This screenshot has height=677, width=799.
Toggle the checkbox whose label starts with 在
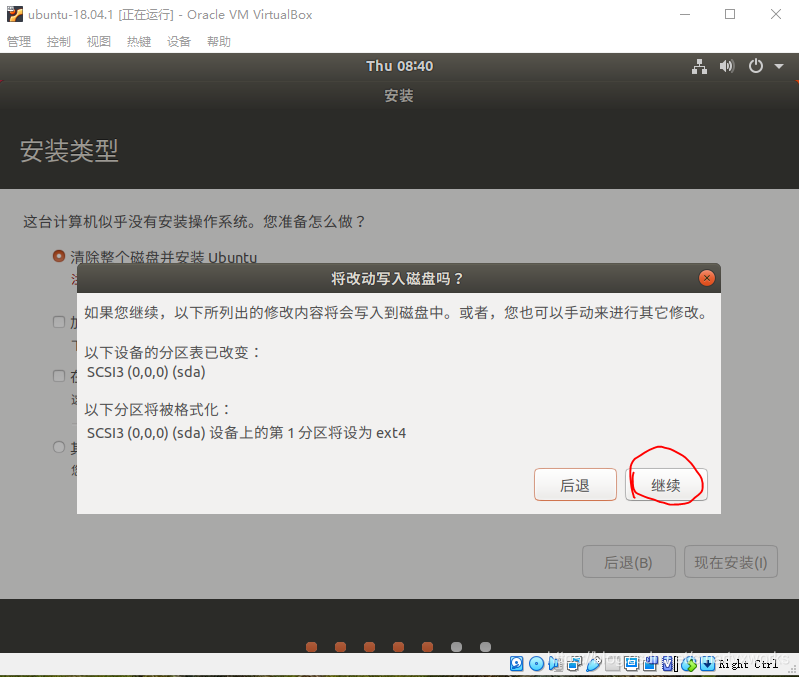[x=59, y=376]
